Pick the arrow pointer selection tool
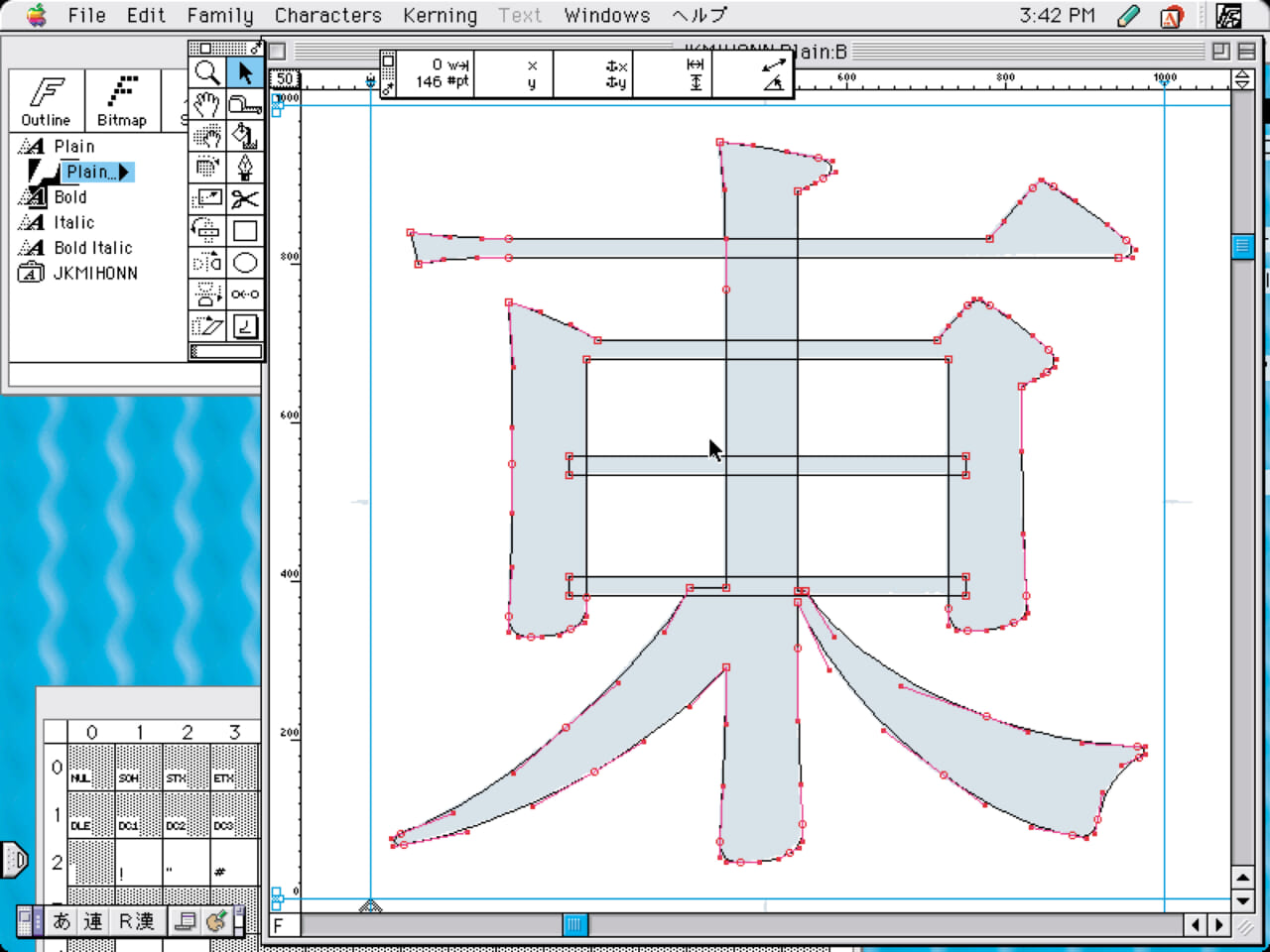The width and height of the screenshot is (1270, 952). [x=245, y=72]
